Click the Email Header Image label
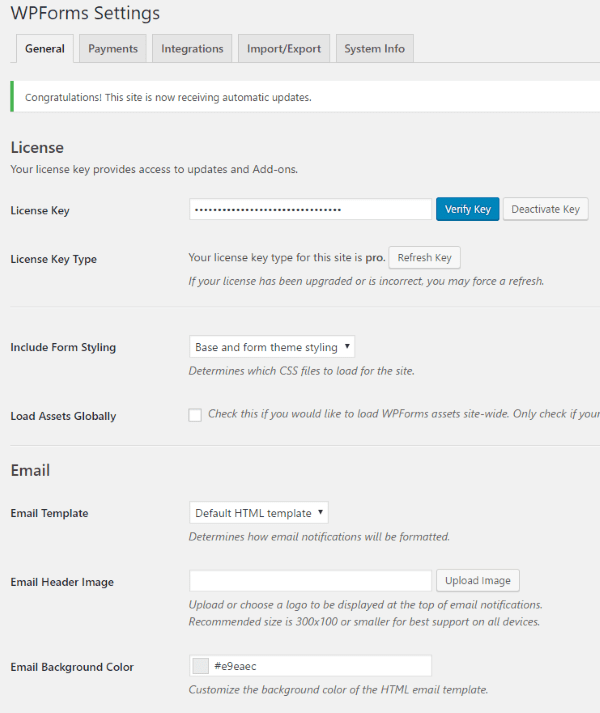This screenshot has height=713, width=600. [62, 582]
